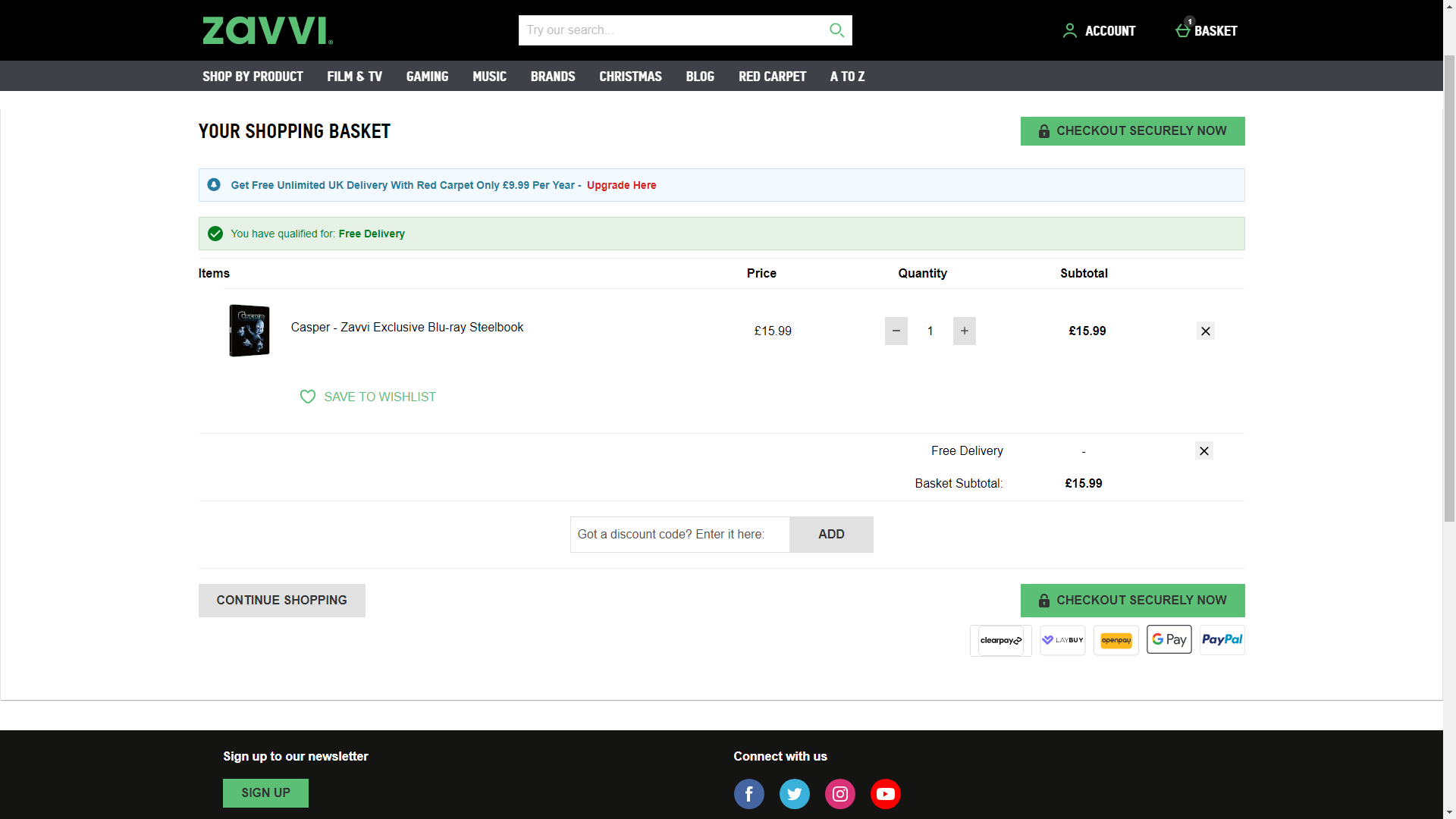Open the Red Carpet menu item

point(772,76)
